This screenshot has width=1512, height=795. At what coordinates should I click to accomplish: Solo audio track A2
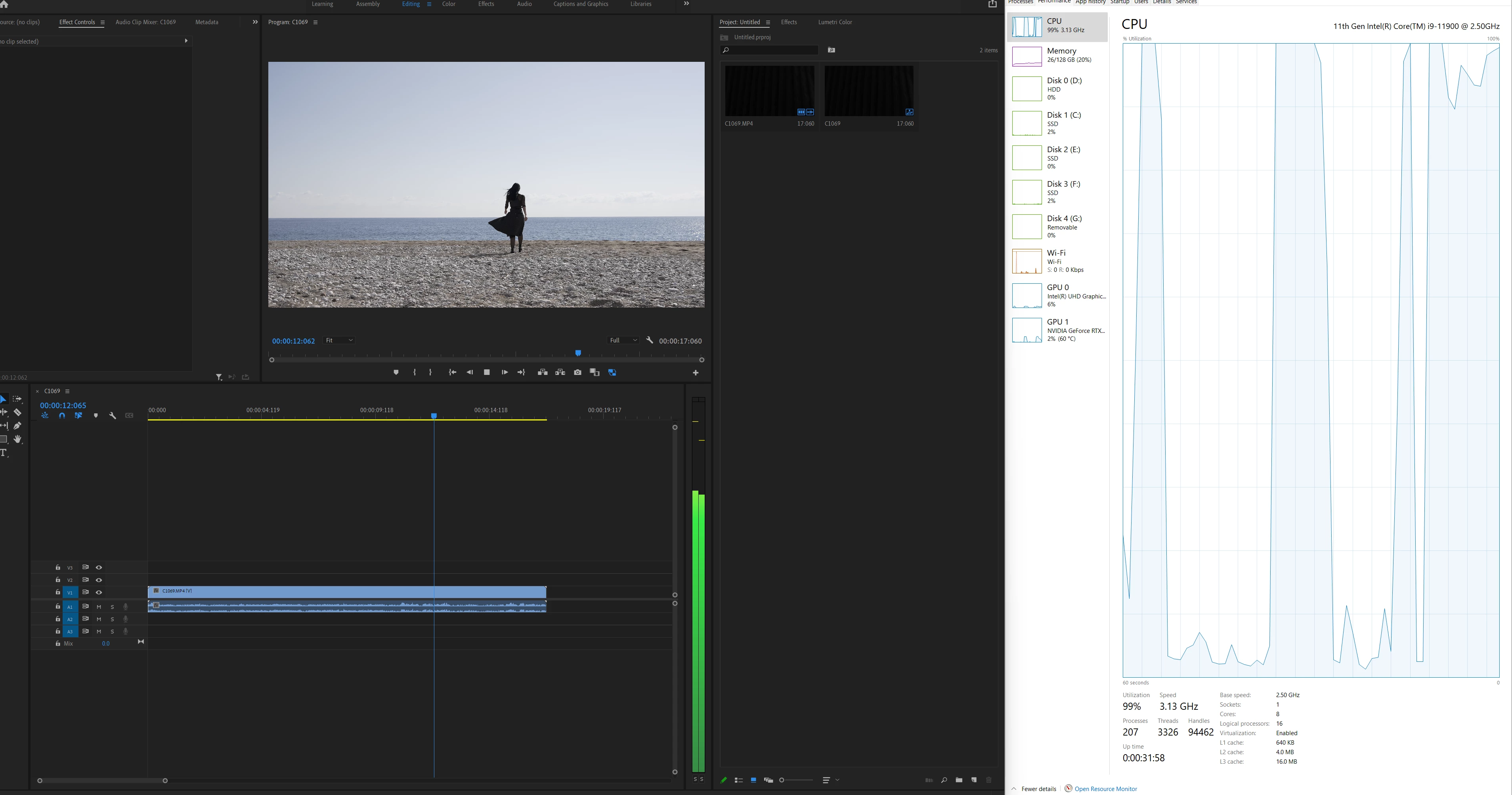click(112, 619)
